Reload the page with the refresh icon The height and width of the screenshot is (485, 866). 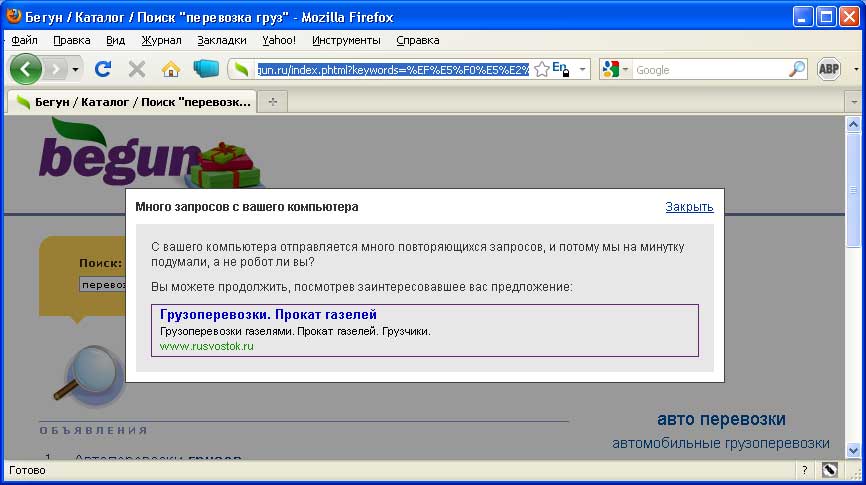pos(103,69)
